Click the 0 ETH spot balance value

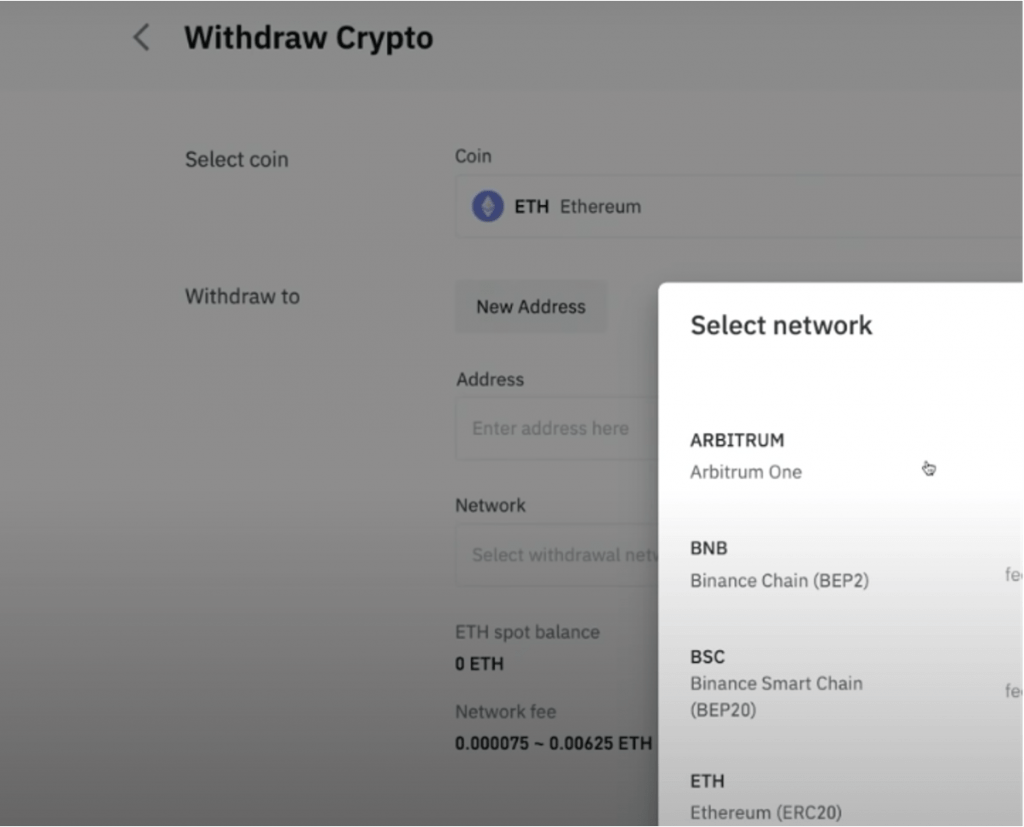(x=479, y=664)
